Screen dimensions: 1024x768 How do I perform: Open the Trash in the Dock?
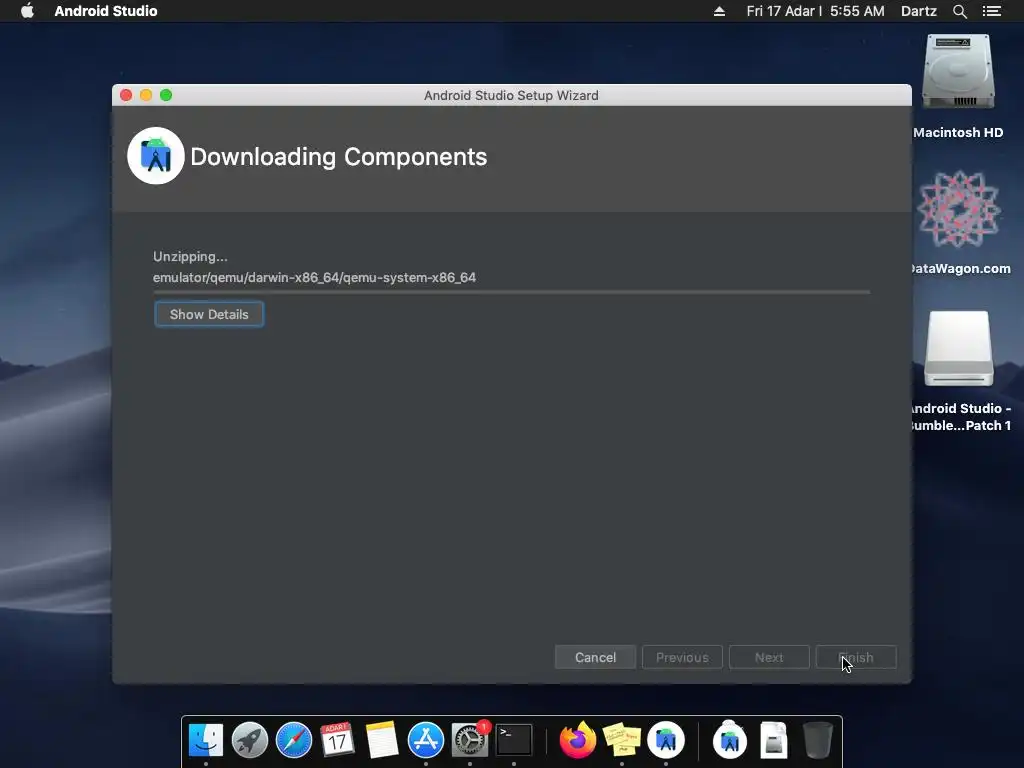pyautogui.click(x=818, y=741)
